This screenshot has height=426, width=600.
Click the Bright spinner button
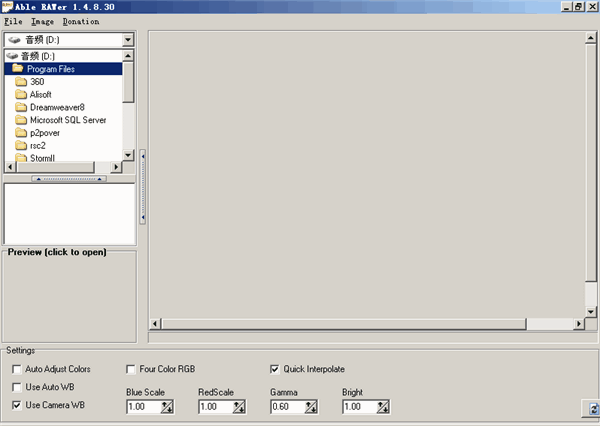(383, 407)
